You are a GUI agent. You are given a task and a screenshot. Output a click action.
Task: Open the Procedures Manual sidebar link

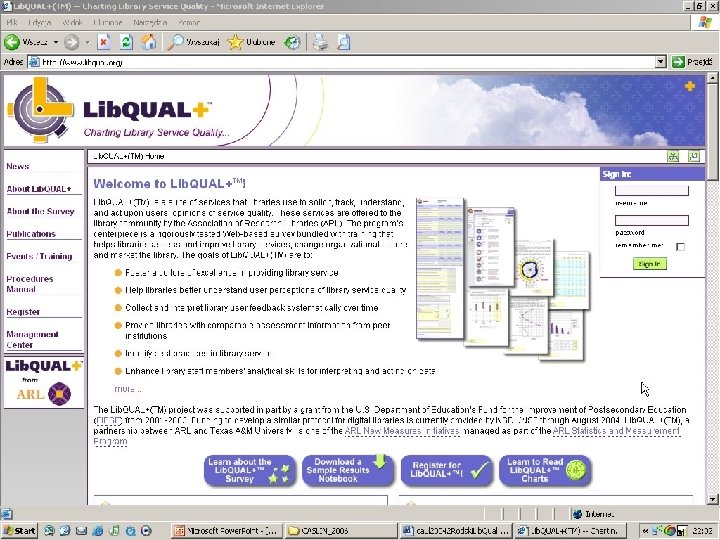point(30,284)
